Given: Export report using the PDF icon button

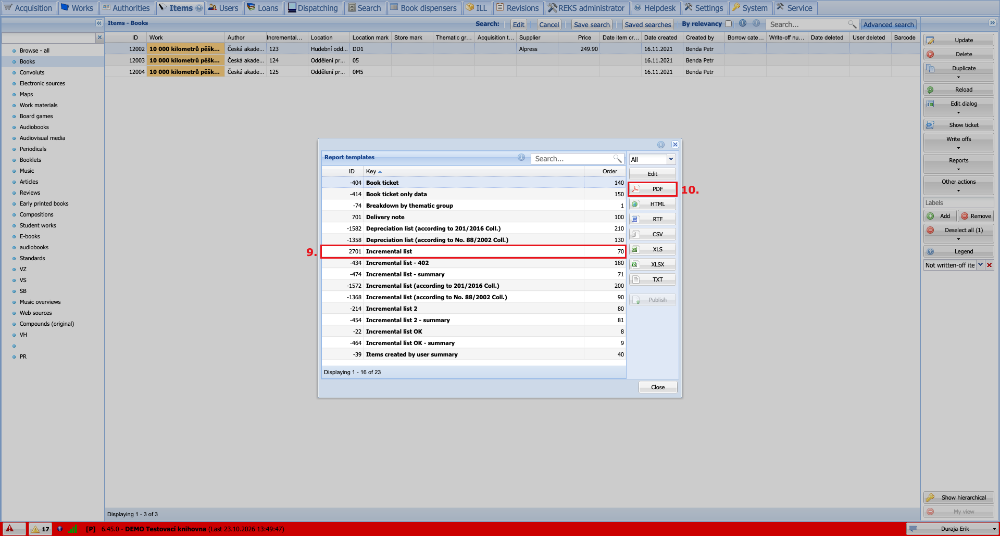Looking at the screenshot, I should [652, 189].
